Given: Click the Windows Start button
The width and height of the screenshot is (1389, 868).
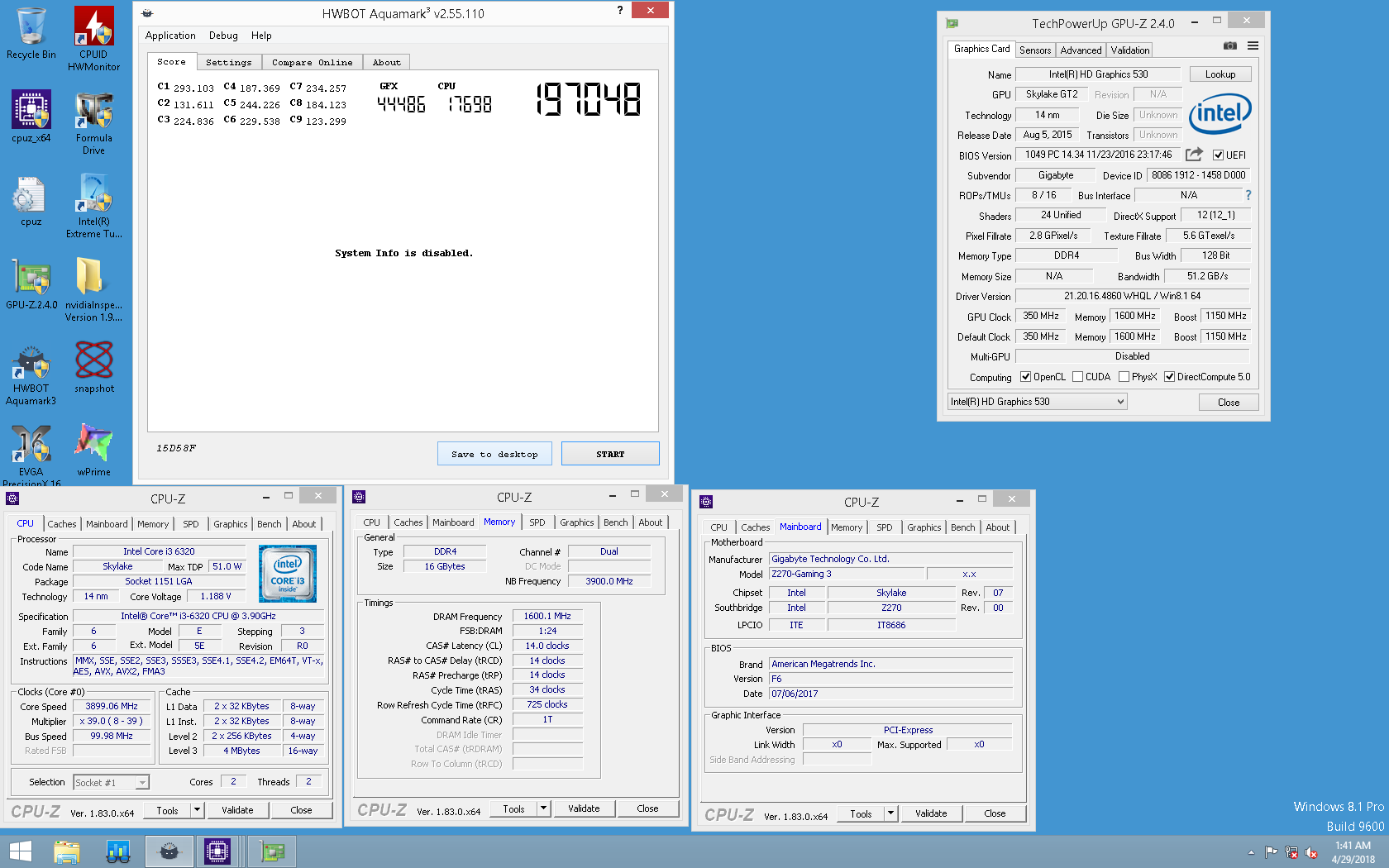Looking at the screenshot, I should pyautogui.click(x=20, y=851).
